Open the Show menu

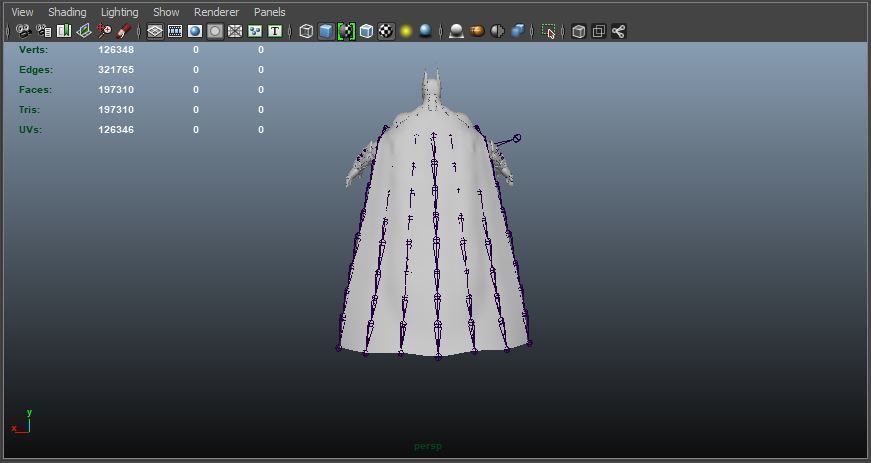[166, 12]
